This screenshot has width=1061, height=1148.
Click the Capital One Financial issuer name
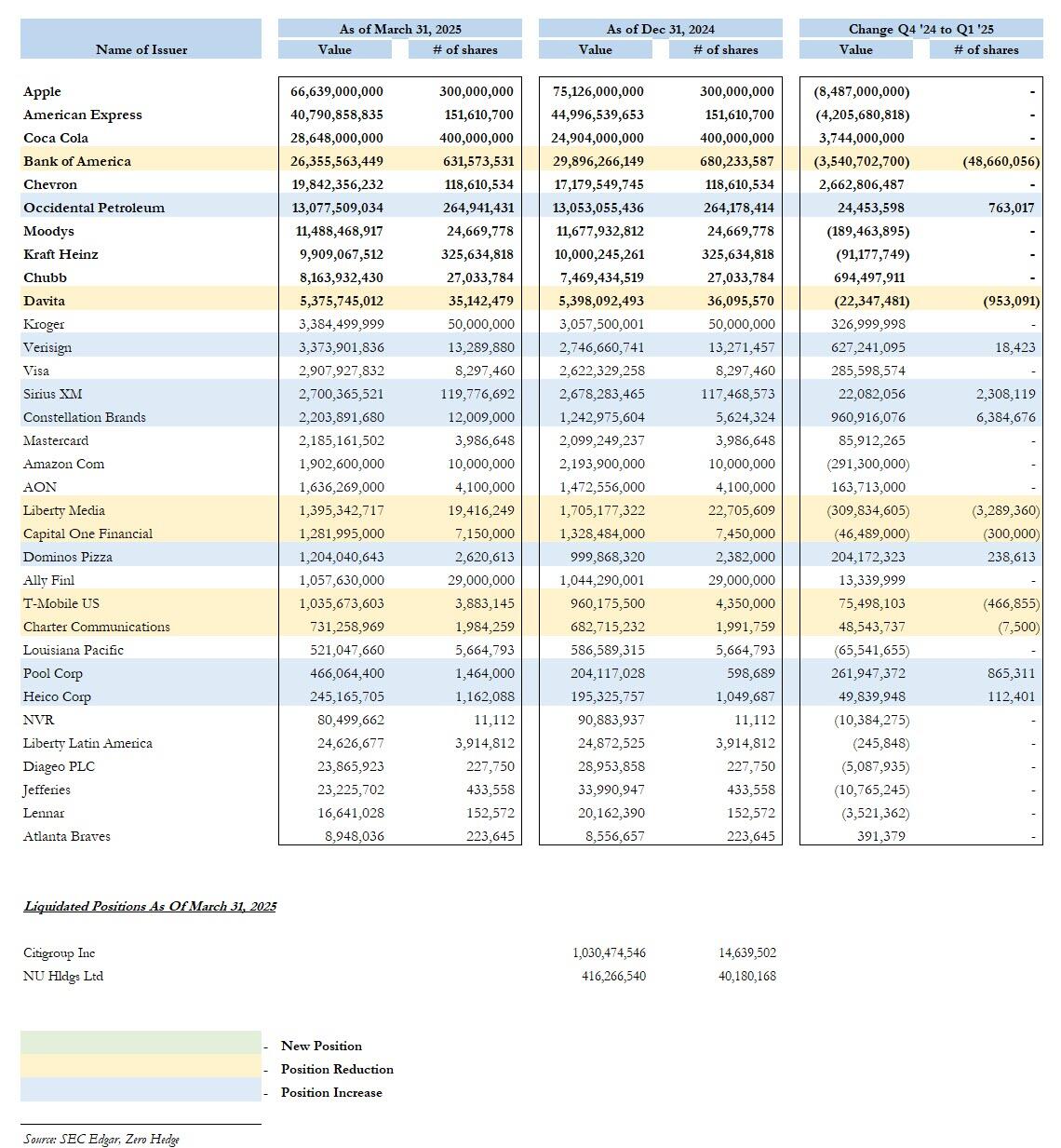click(x=87, y=533)
